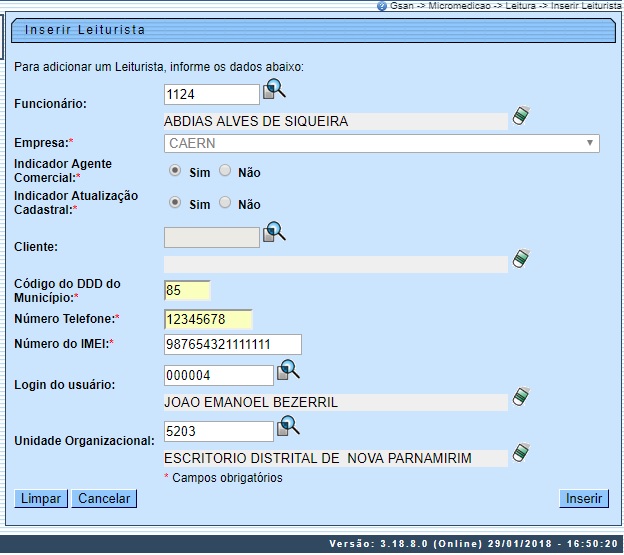Open the Unidade Organizacional search icon
The width and height of the screenshot is (624, 555).
point(288,426)
